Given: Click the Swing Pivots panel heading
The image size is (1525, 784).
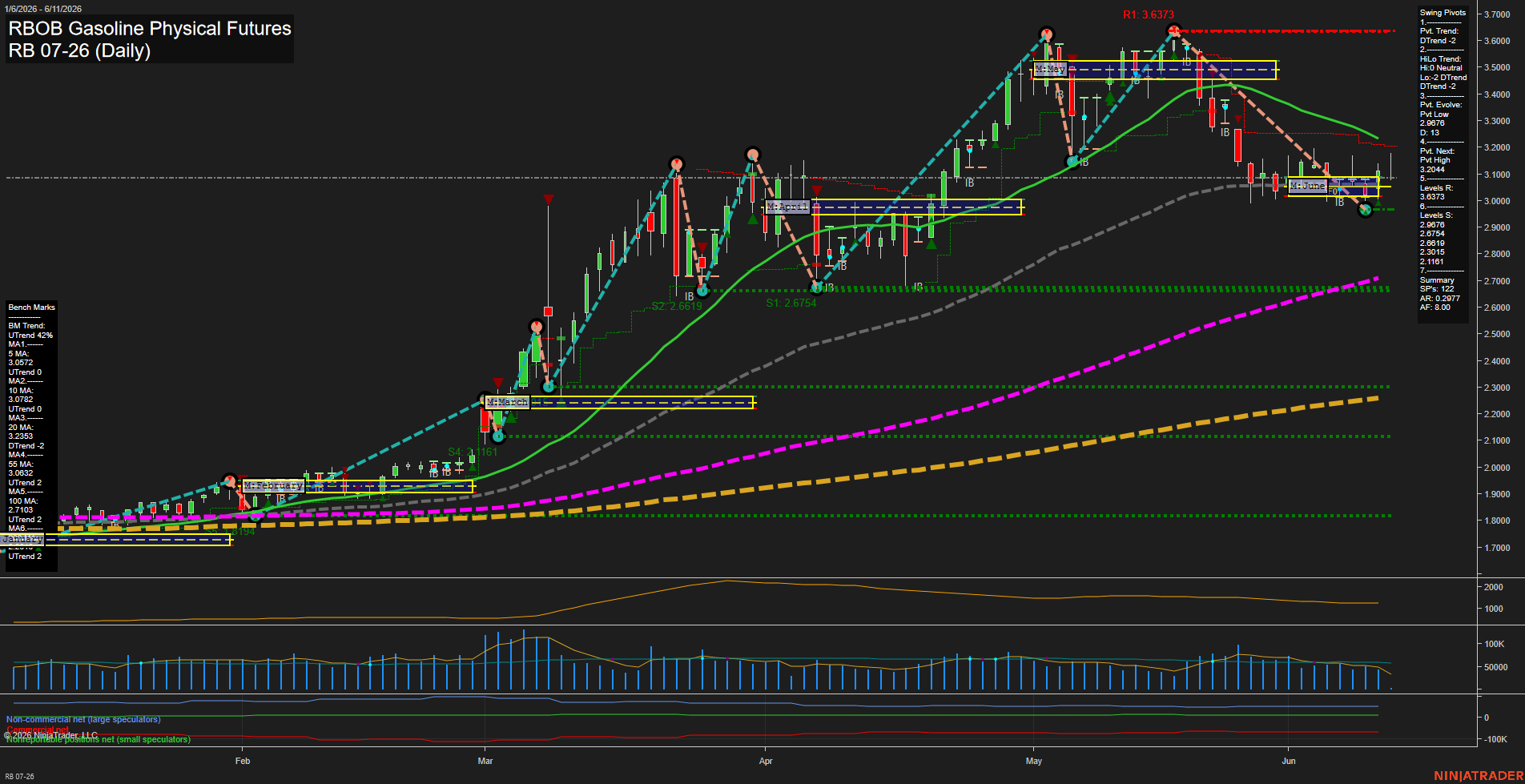Looking at the screenshot, I should click(x=1443, y=13).
